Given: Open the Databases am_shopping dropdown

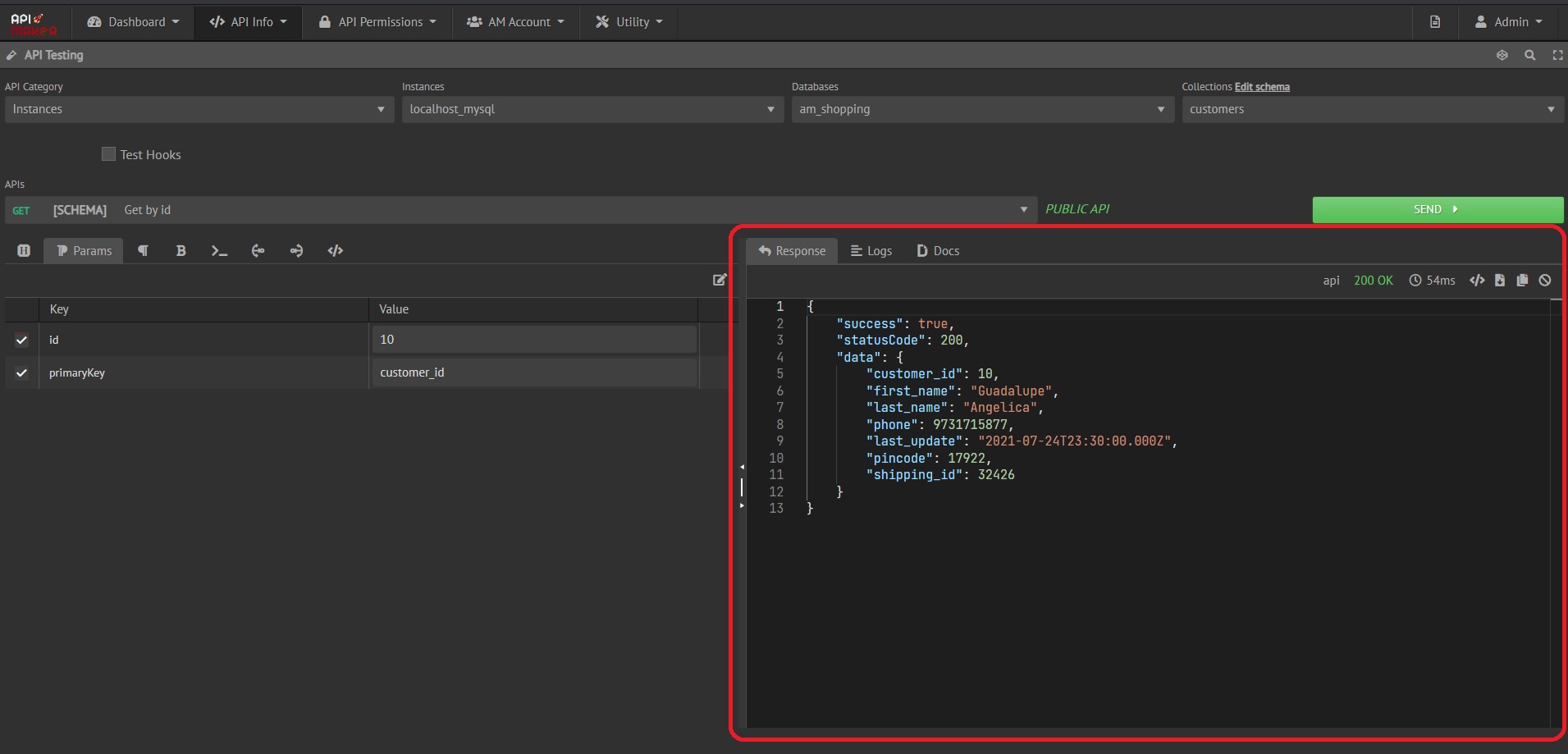Looking at the screenshot, I should point(981,109).
